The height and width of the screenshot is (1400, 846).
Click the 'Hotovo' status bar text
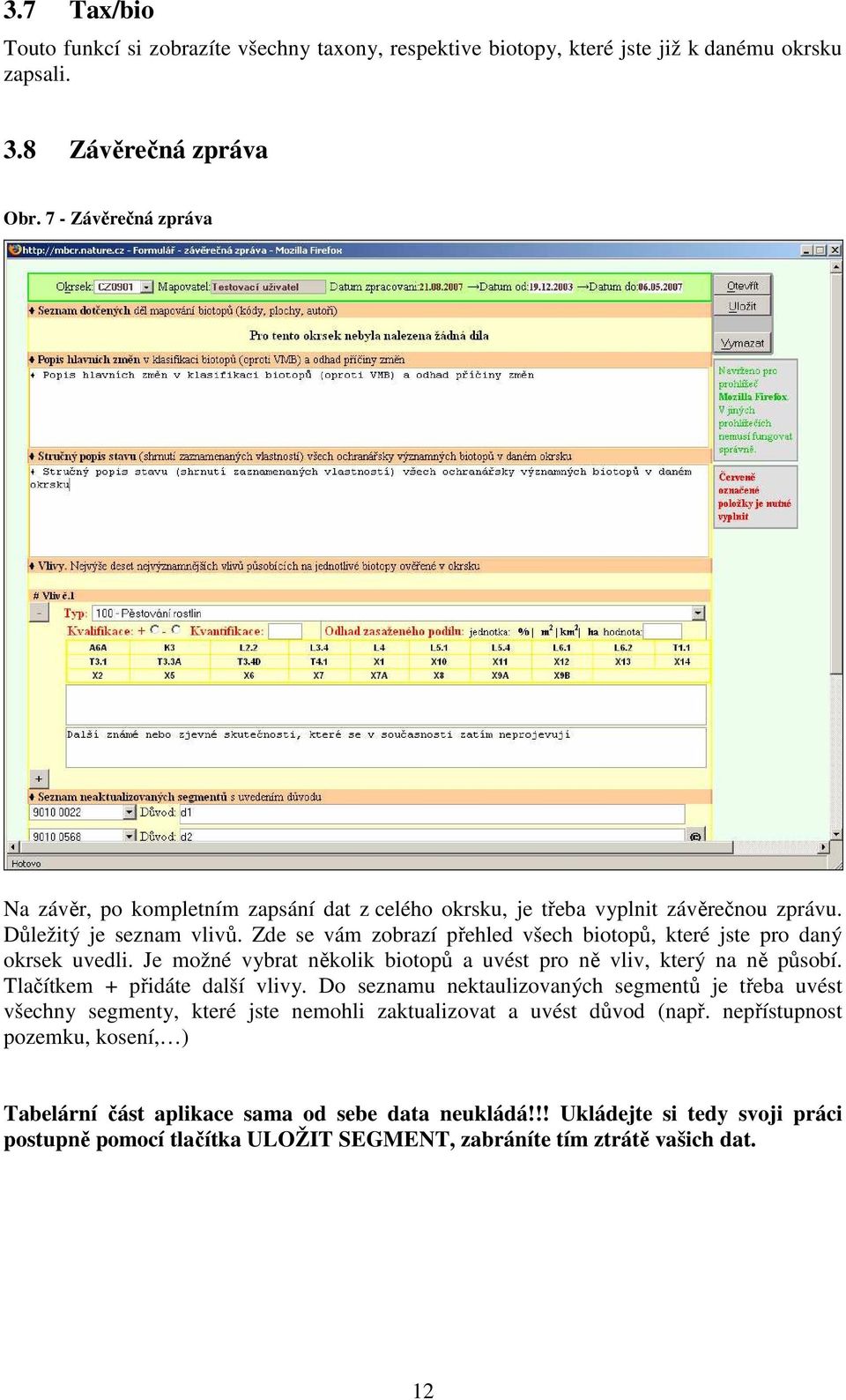coord(26,863)
